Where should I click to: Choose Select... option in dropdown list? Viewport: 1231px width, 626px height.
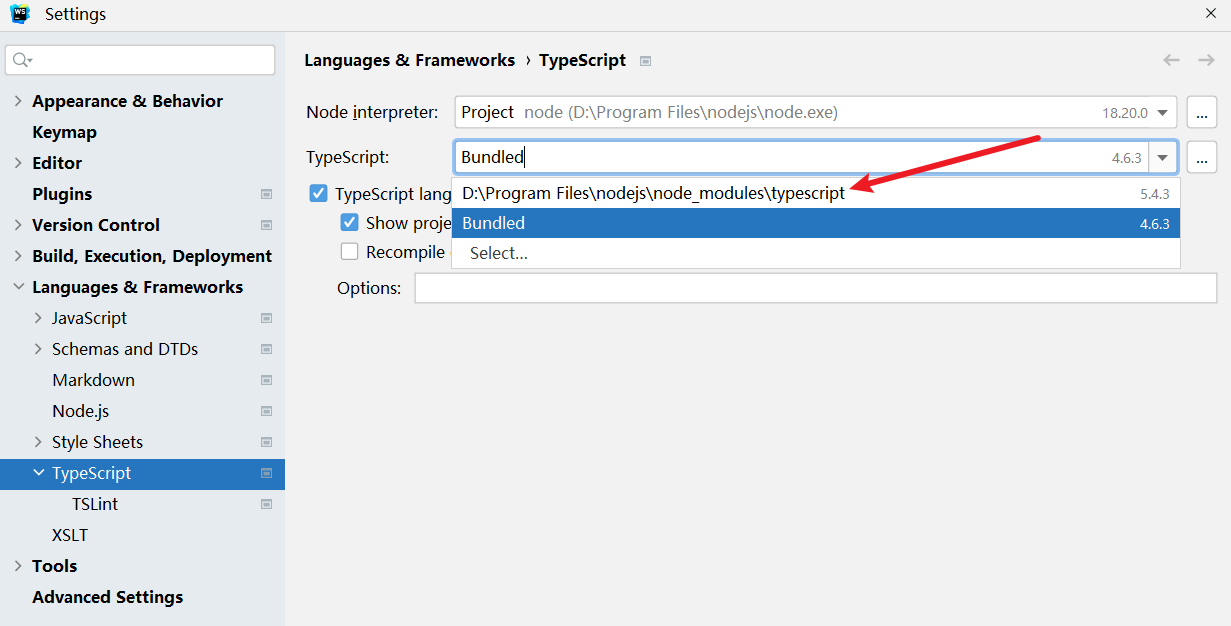[x=816, y=253]
